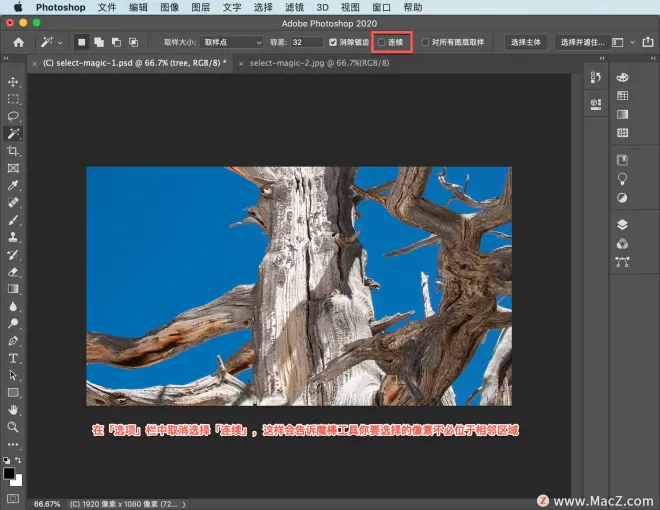Open the 滤镜 menu
The height and width of the screenshot is (510, 660).
[295, 8]
